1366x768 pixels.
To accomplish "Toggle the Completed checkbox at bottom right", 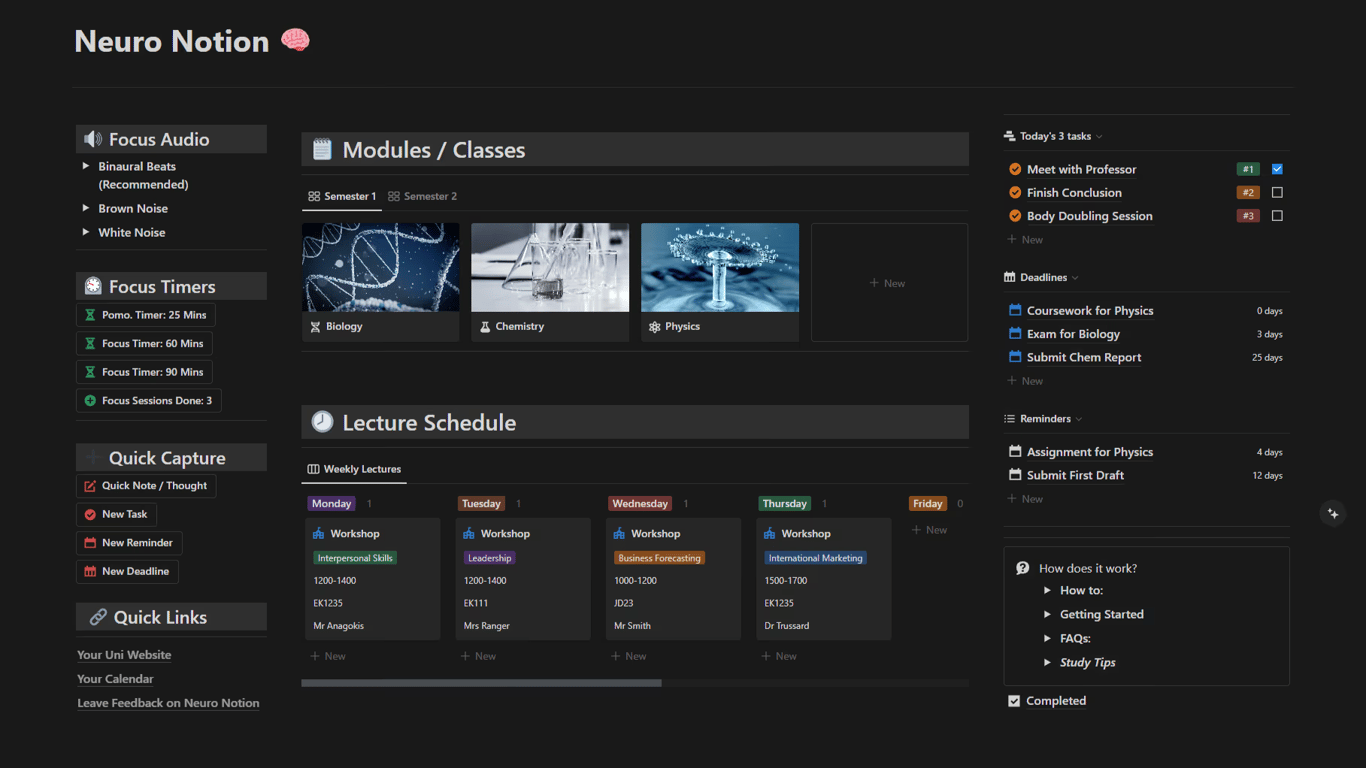I will coord(1014,700).
